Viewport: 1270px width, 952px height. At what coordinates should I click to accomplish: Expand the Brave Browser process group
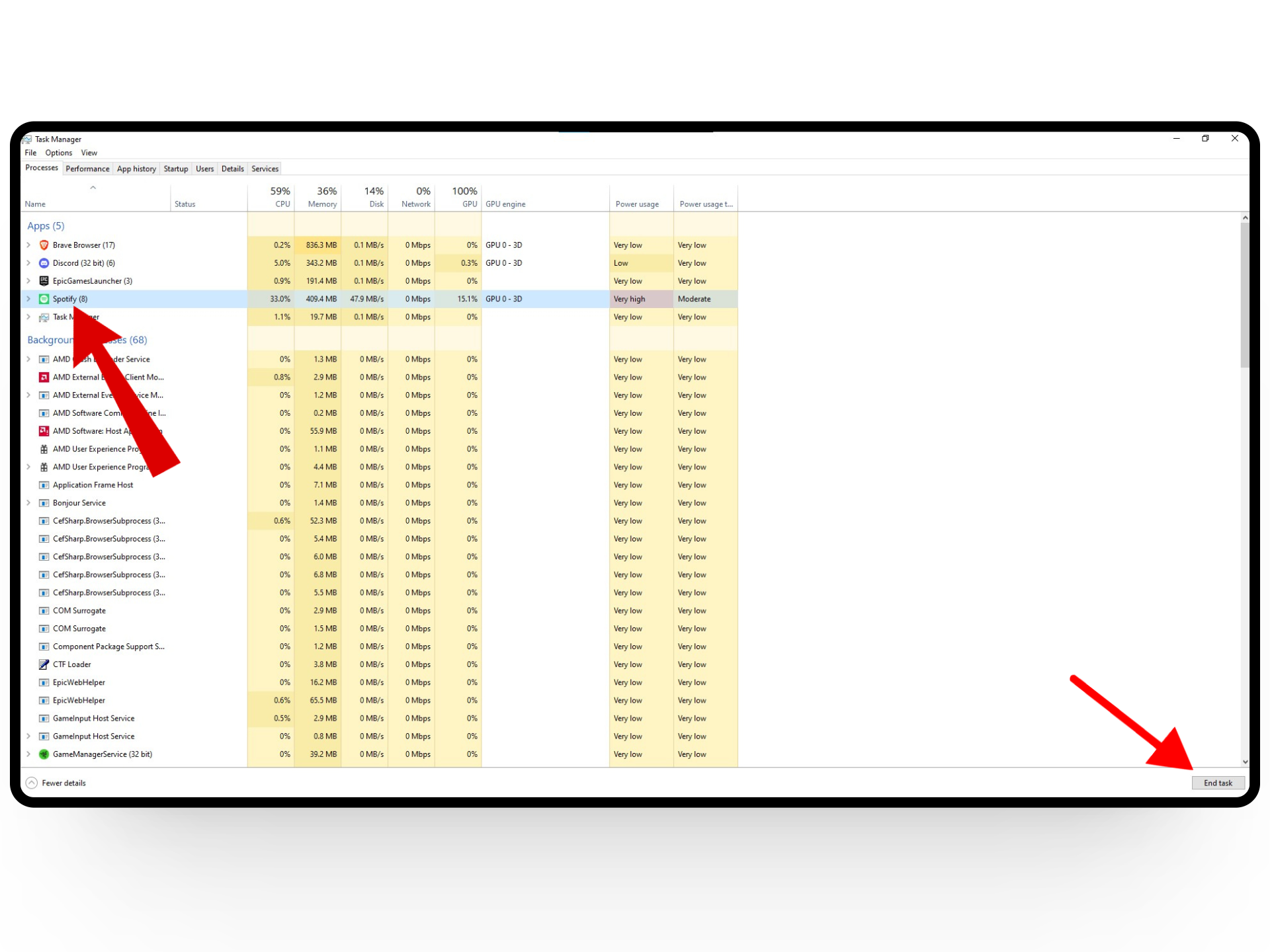[x=28, y=245]
